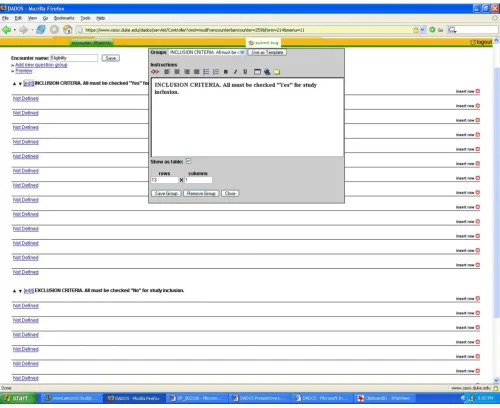Screen dimensions: 500x408
Task: Switch to DADOS Prospective taskbar item
Action: tap(261, 398)
